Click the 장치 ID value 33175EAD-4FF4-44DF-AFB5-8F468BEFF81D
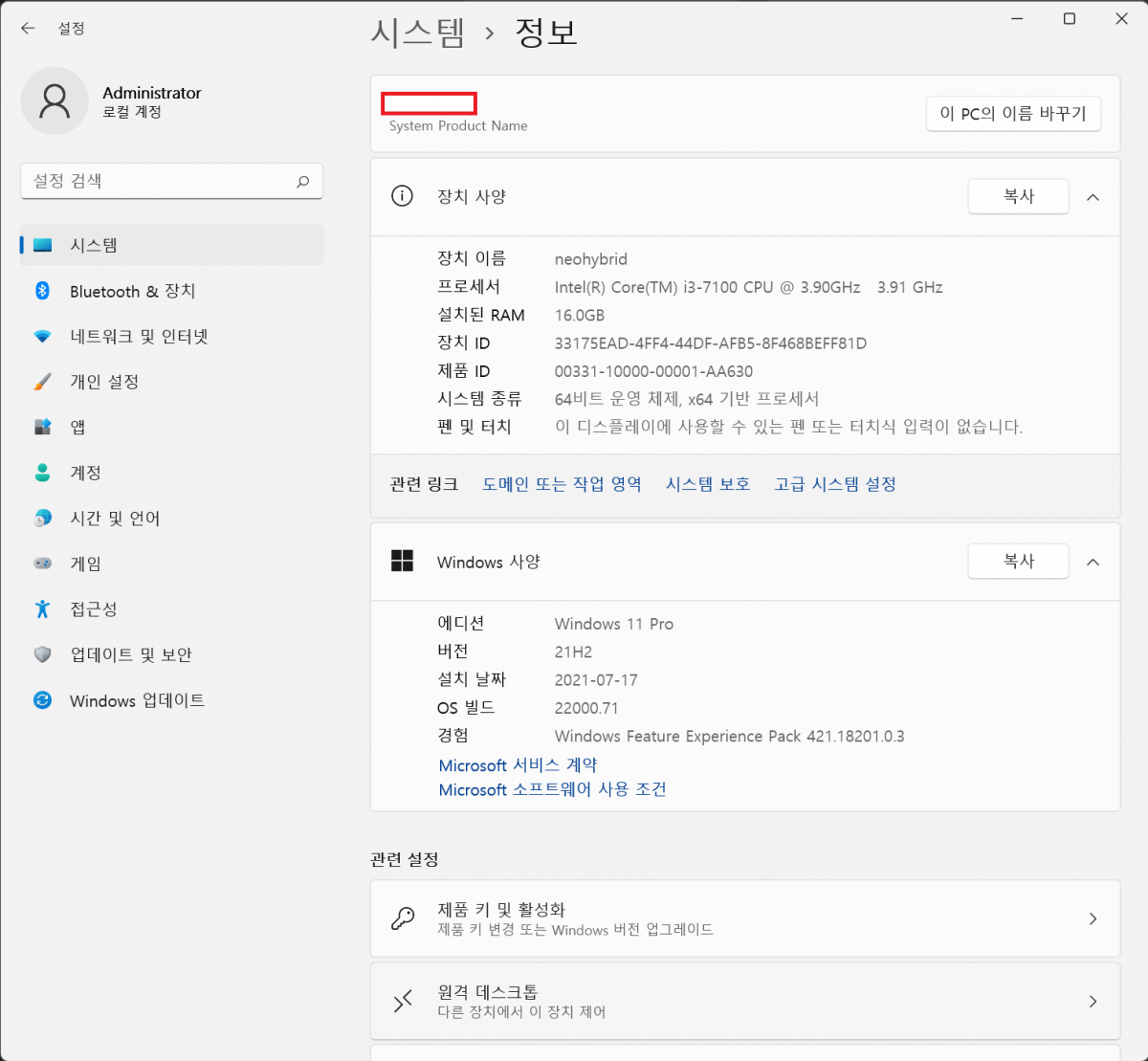Image resolution: width=1148 pixels, height=1061 pixels. pos(711,343)
